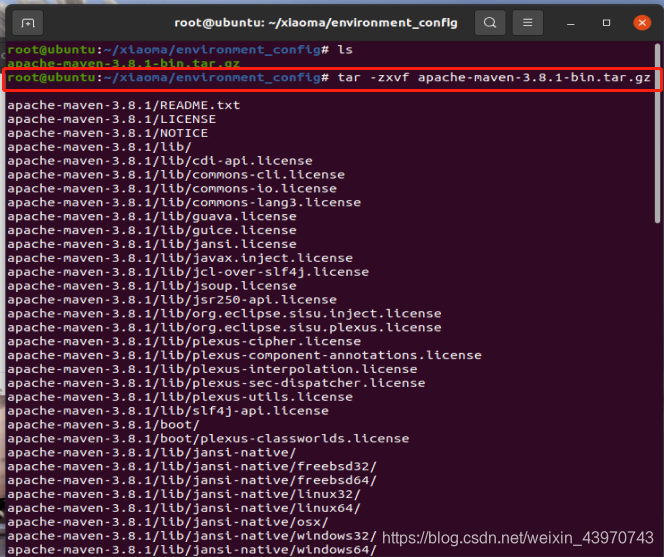
Task: Select the jcl-over-slf4j.license line
Action: (188, 272)
